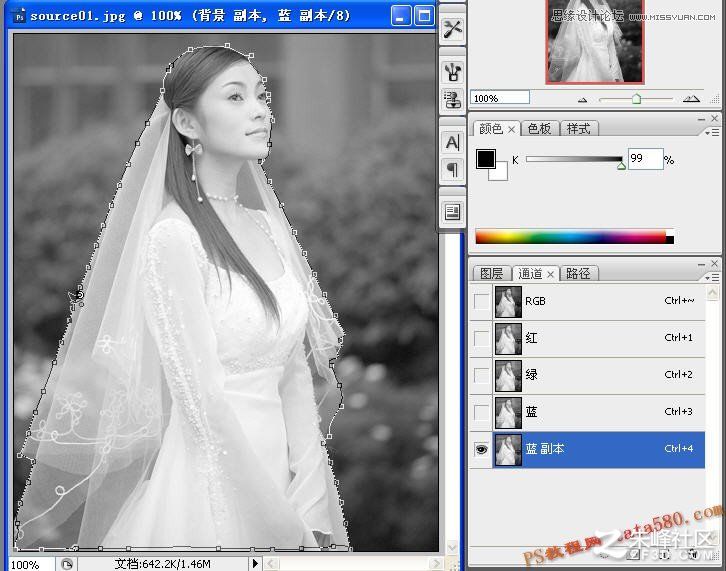Select the 蓝 副本 channel row
726x571 pixels.
point(587,449)
